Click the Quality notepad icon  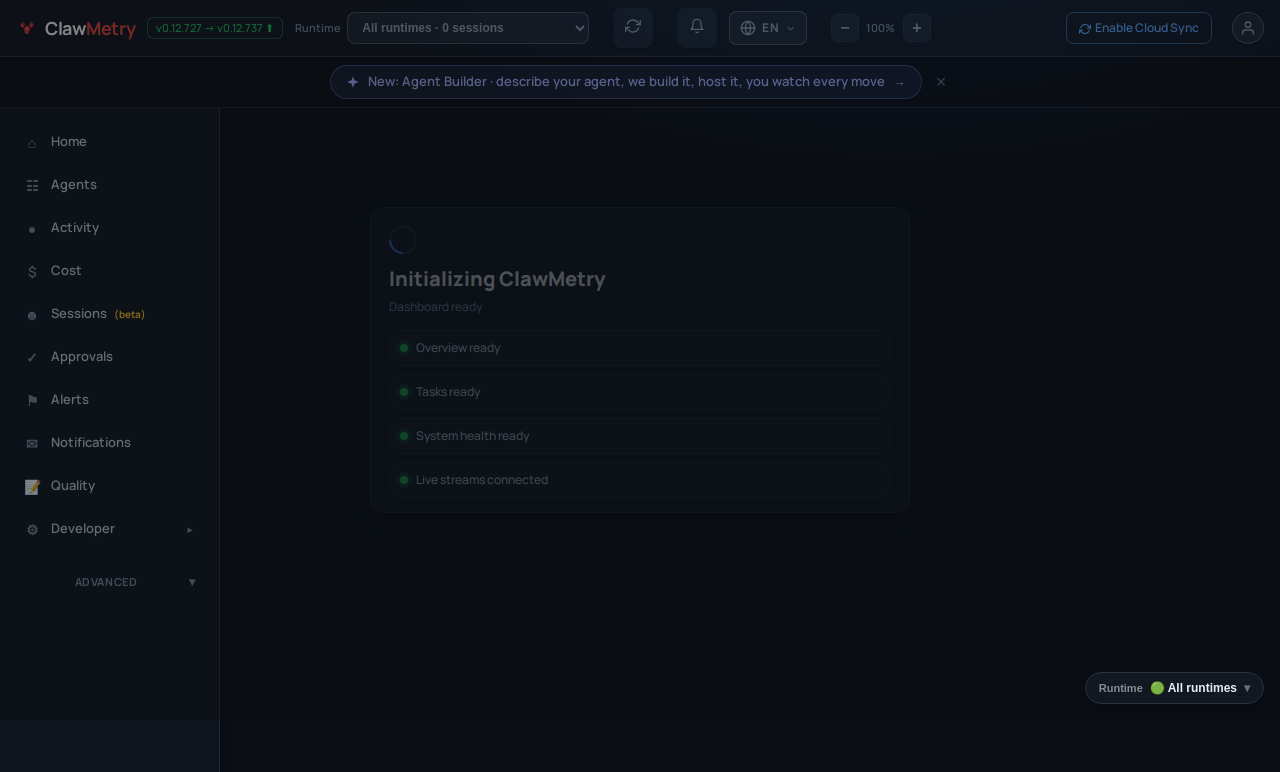pos(32,487)
